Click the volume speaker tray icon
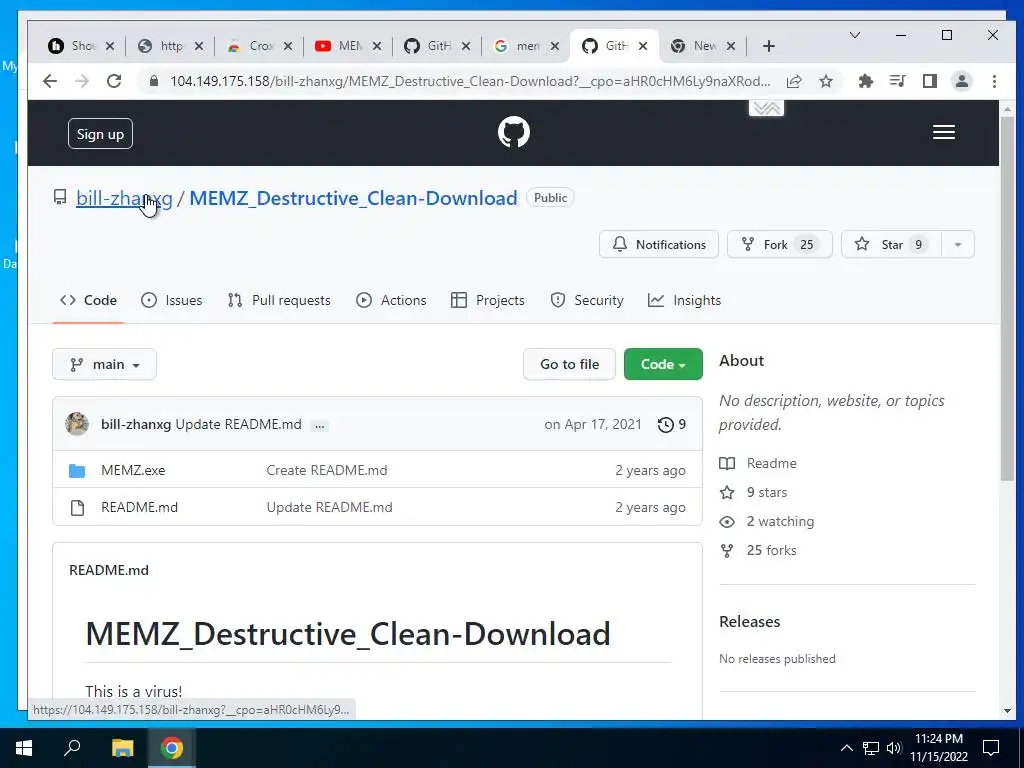Image resolution: width=1024 pixels, height=768 pixels. pos(894,748)
